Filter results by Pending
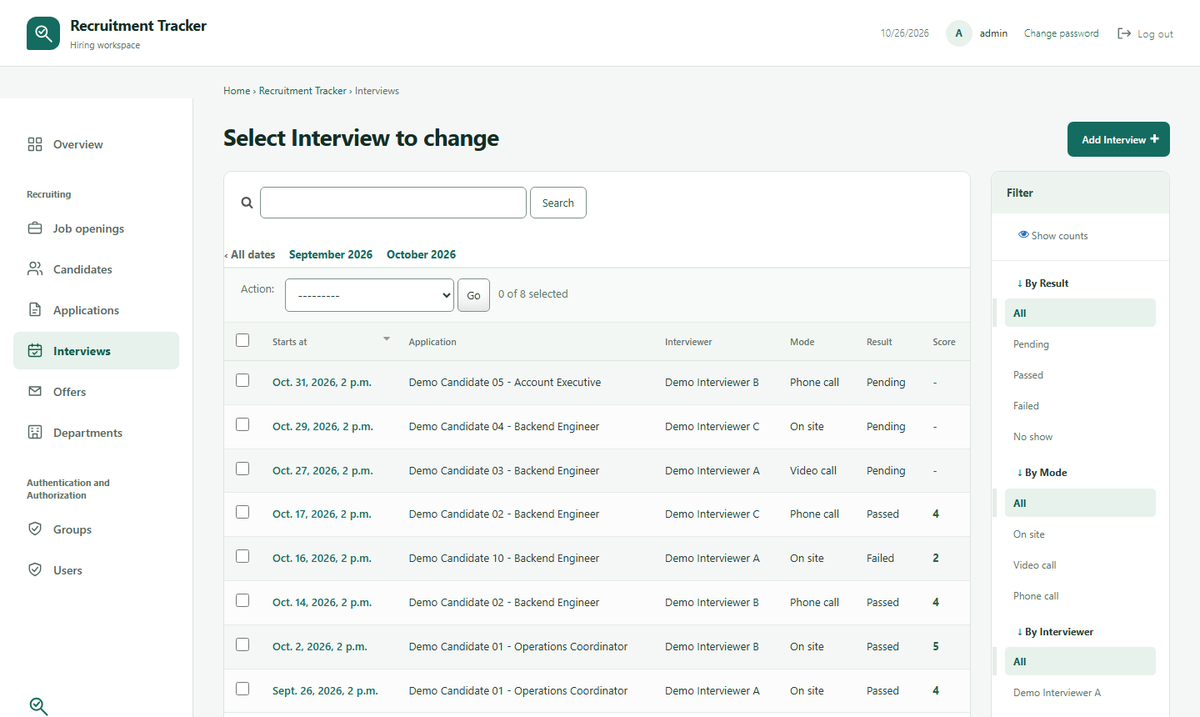1200x717 pixels. 1031,344
